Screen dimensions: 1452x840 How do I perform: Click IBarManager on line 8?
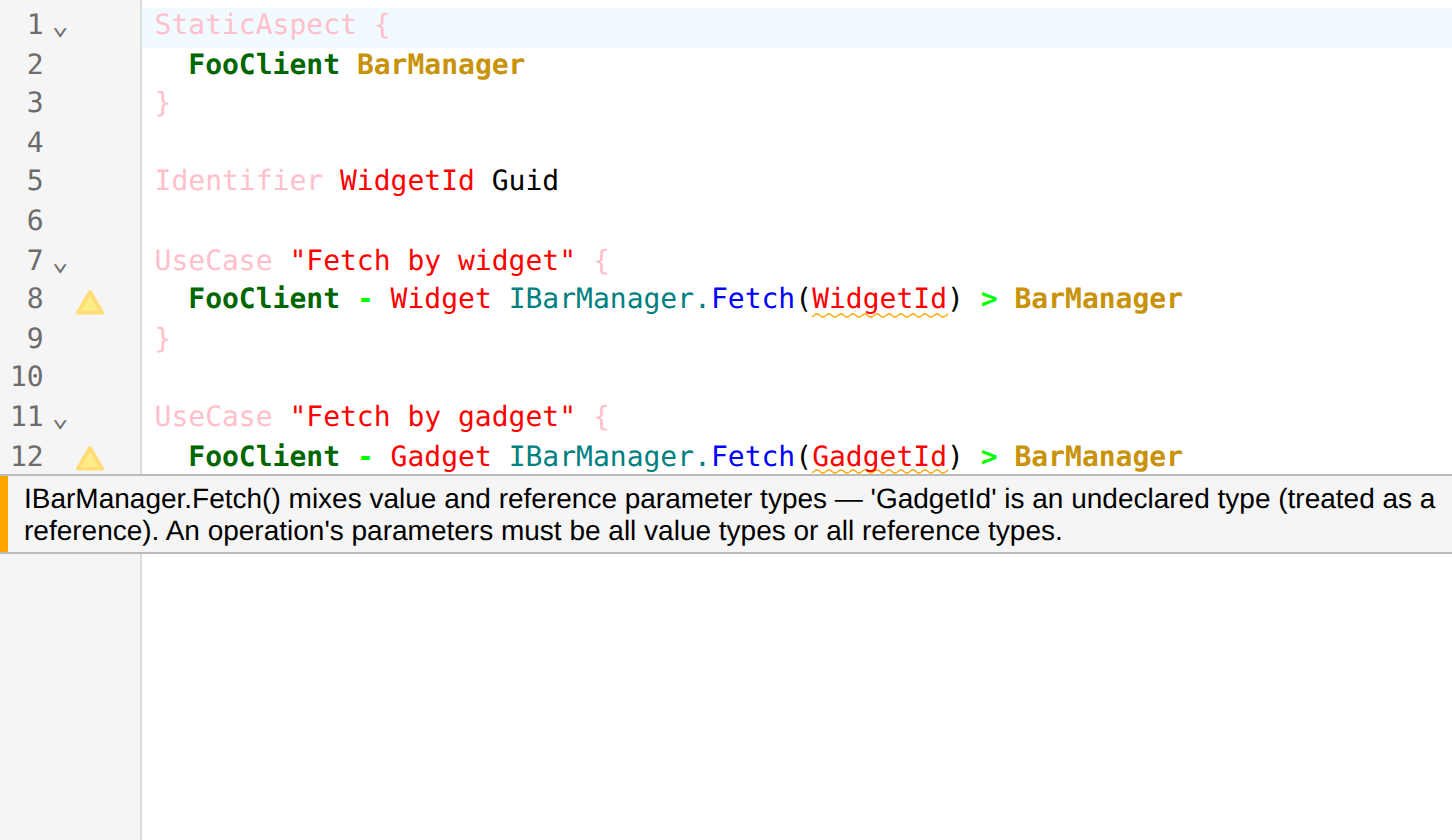point(601,299)
